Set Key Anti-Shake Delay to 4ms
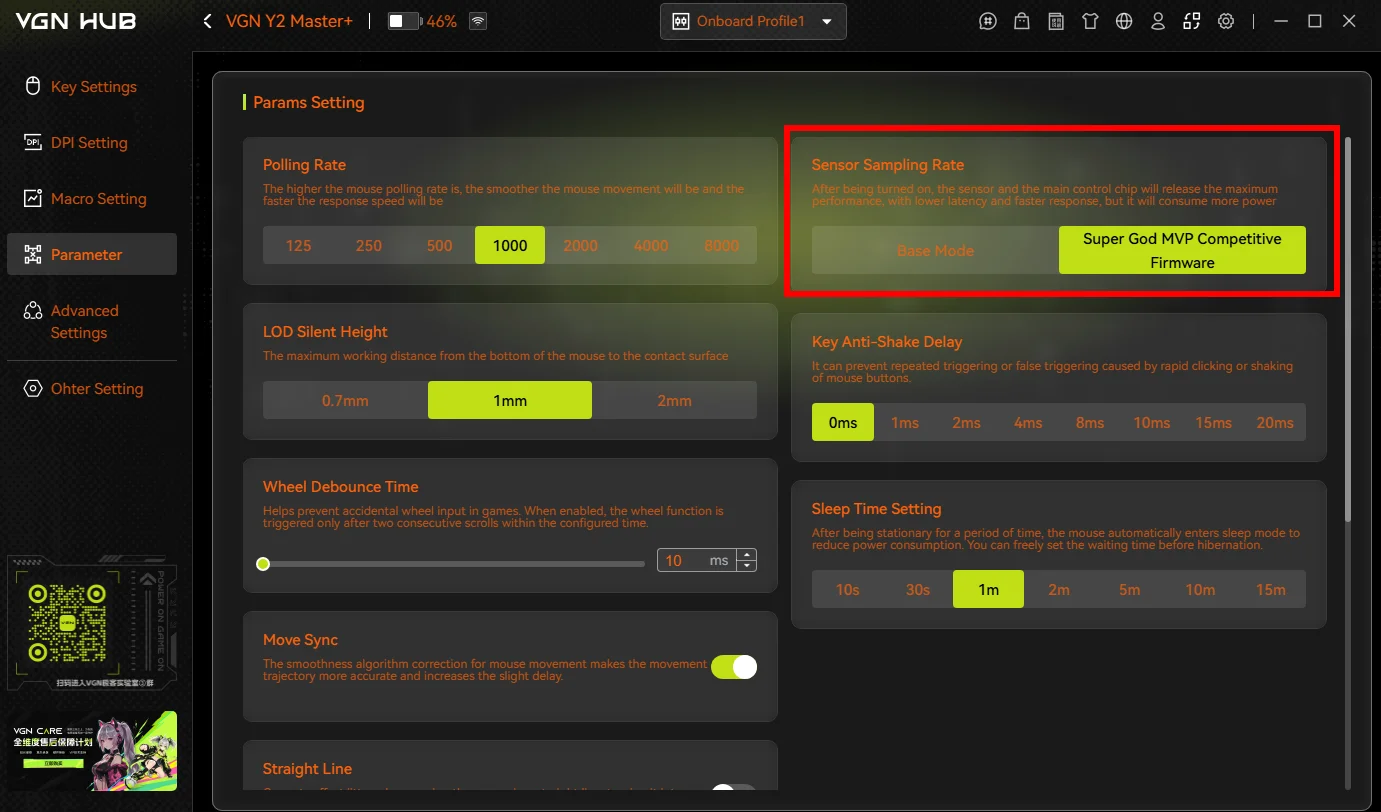The height and width of the screenshot is (812, 1381). pyautogui.click(x=1028, y=423)
